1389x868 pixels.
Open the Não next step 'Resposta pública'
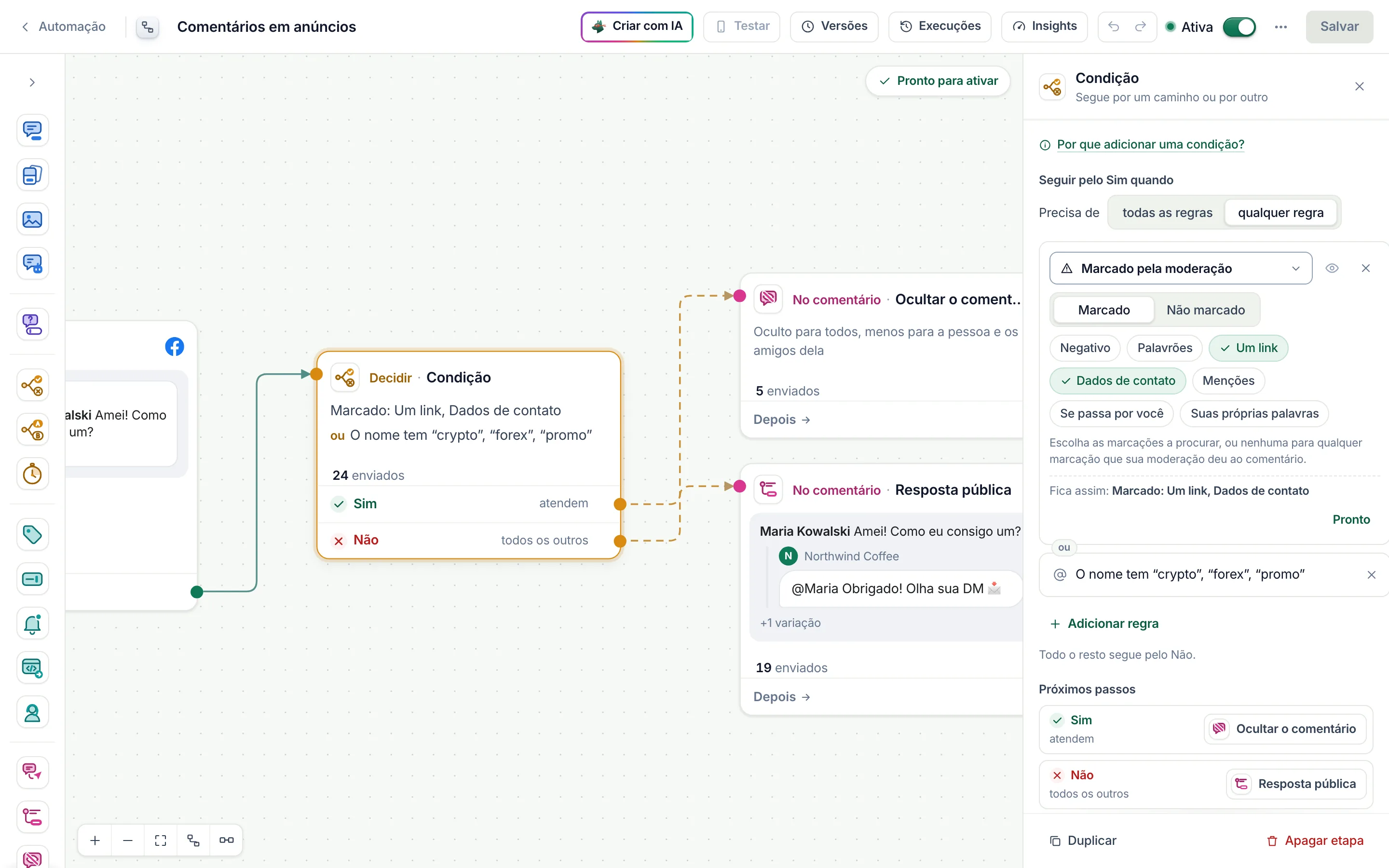[1296, 784]
